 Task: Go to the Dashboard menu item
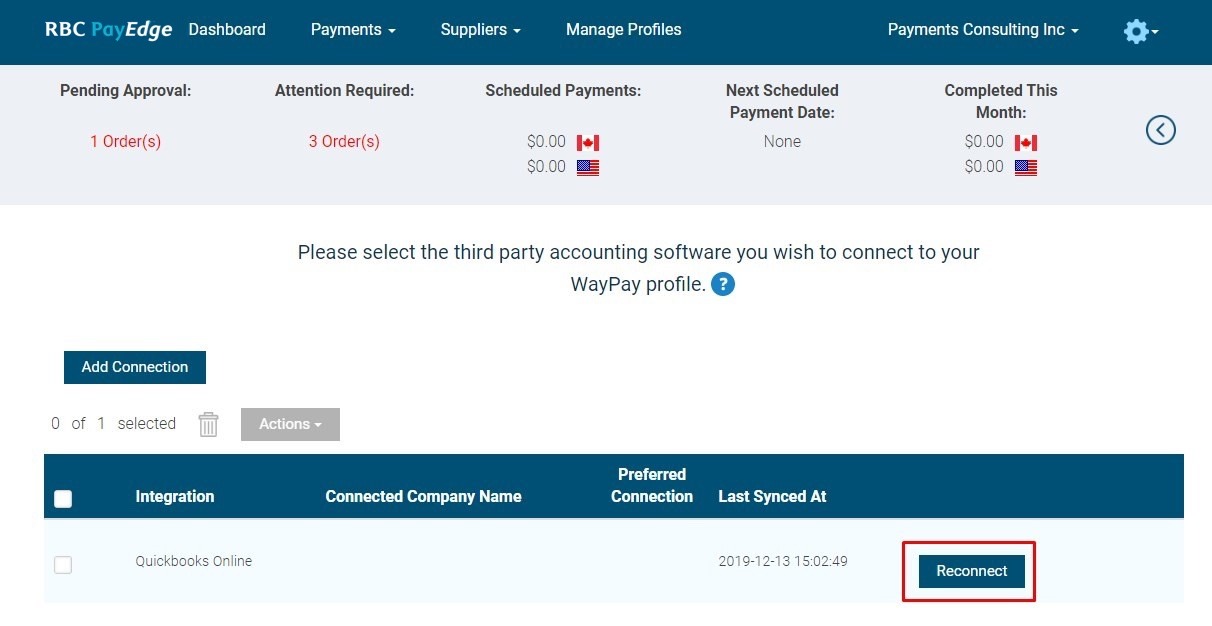227,30
